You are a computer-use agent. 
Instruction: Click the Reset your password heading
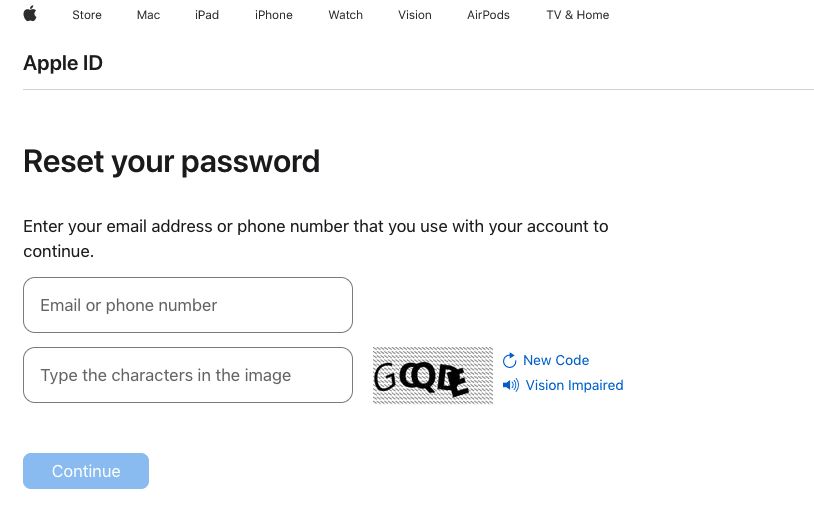(x=171, y=161)
